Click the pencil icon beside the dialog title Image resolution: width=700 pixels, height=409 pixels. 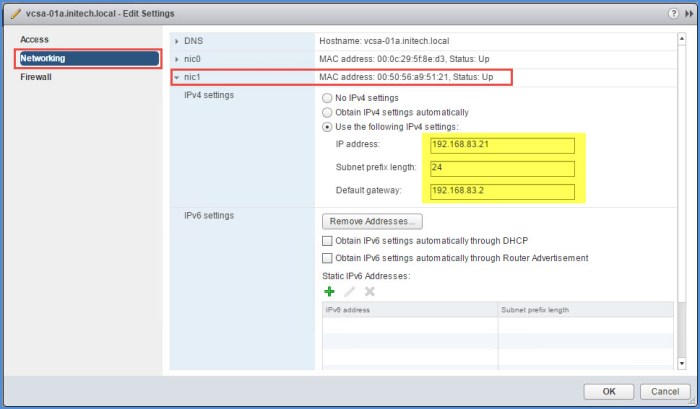15,14
